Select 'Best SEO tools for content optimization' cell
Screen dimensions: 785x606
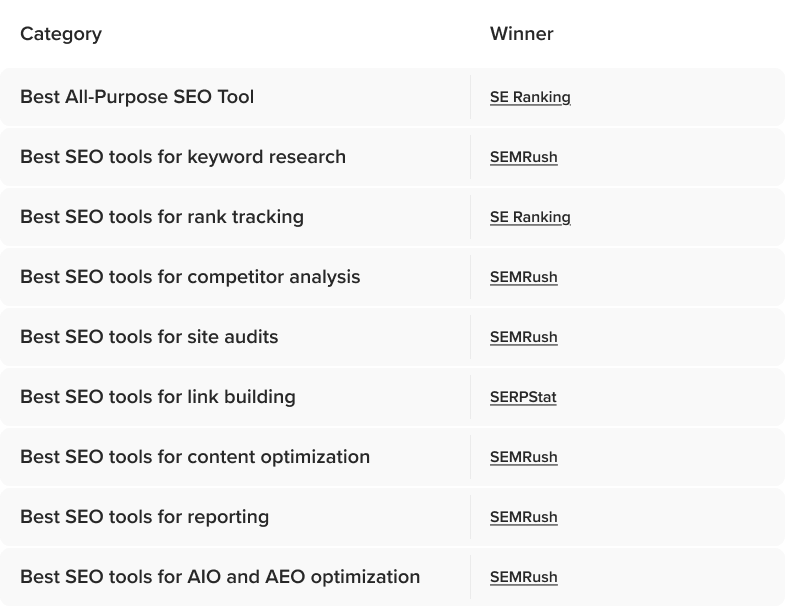tap(195, 457)
